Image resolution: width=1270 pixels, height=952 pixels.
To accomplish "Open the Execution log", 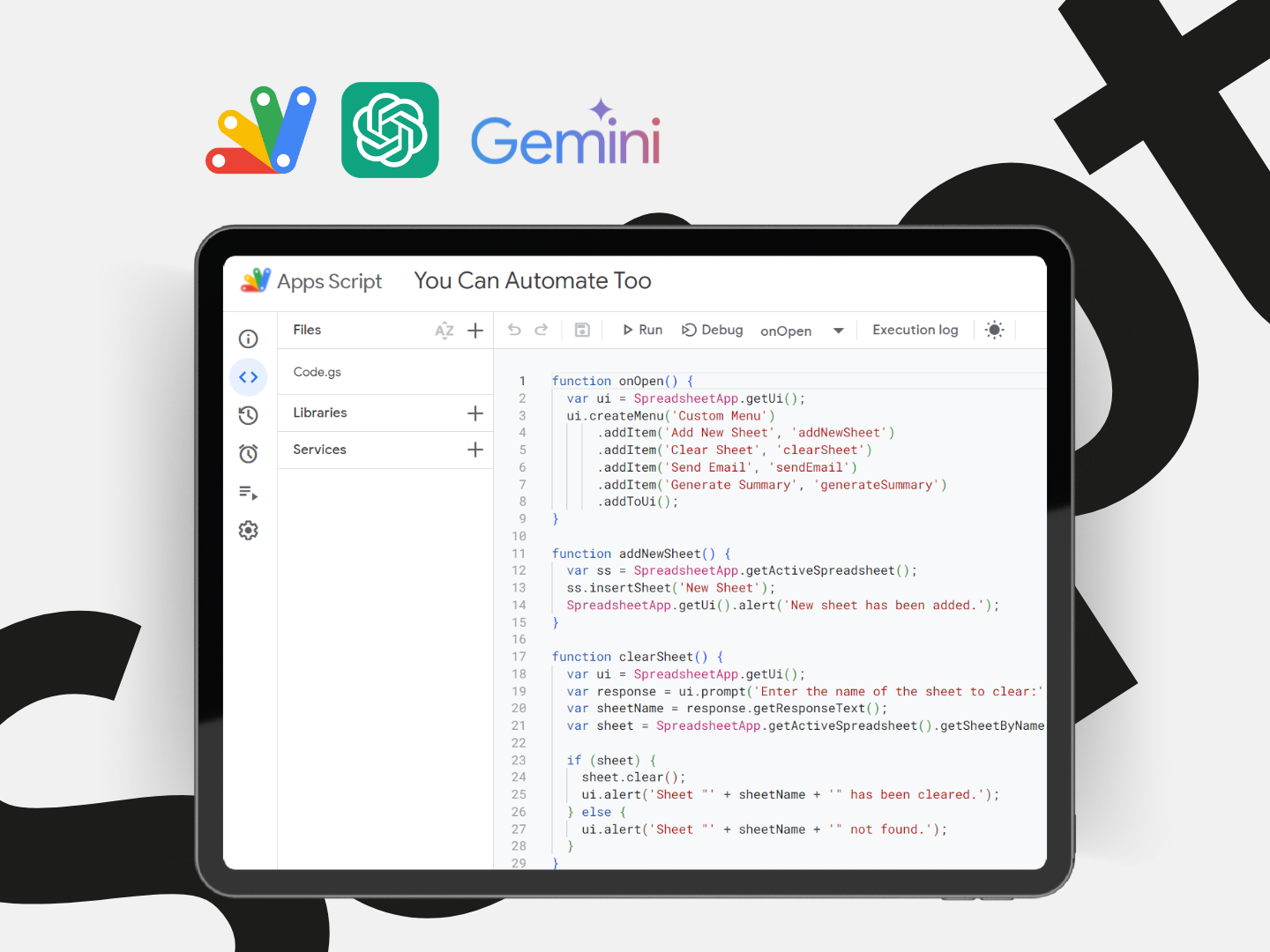I will (x=915, y=330).
